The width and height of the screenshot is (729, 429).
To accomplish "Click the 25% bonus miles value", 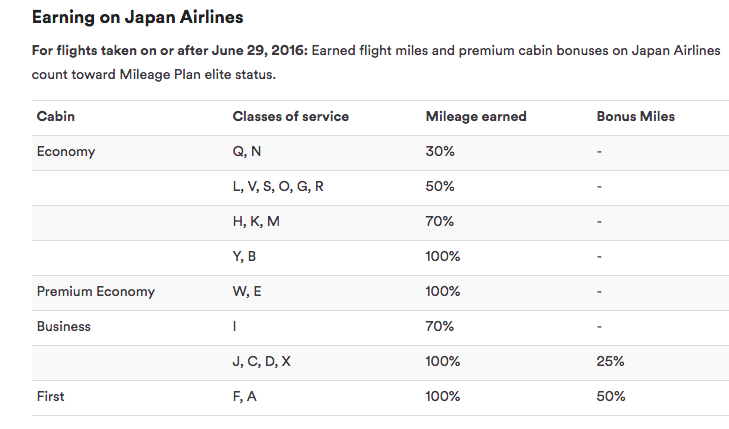I will pos(610,362).
